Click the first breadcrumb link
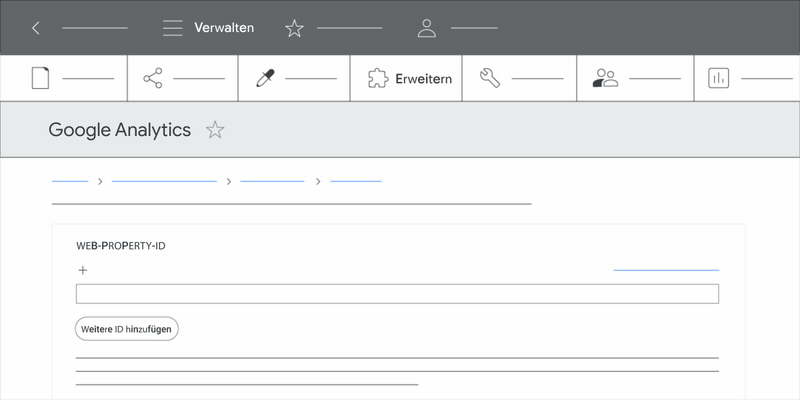Image resolution: width=800 pixels, height=400 pixels. [x=70, y=181]
